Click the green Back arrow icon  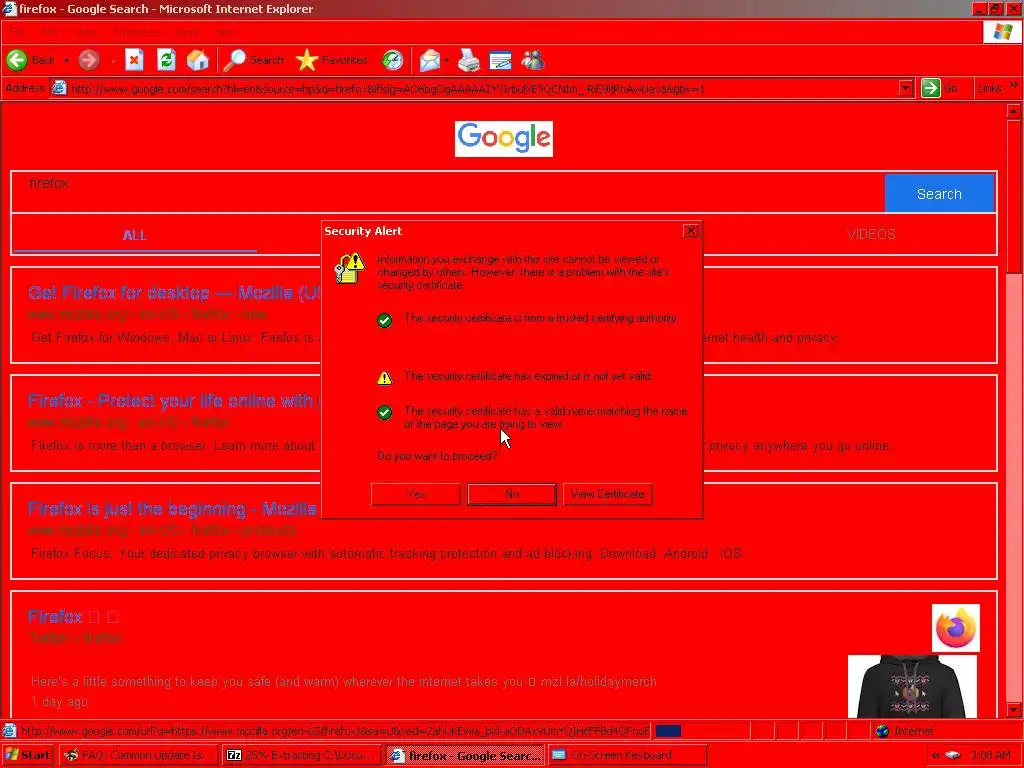[x=17, y=60]
